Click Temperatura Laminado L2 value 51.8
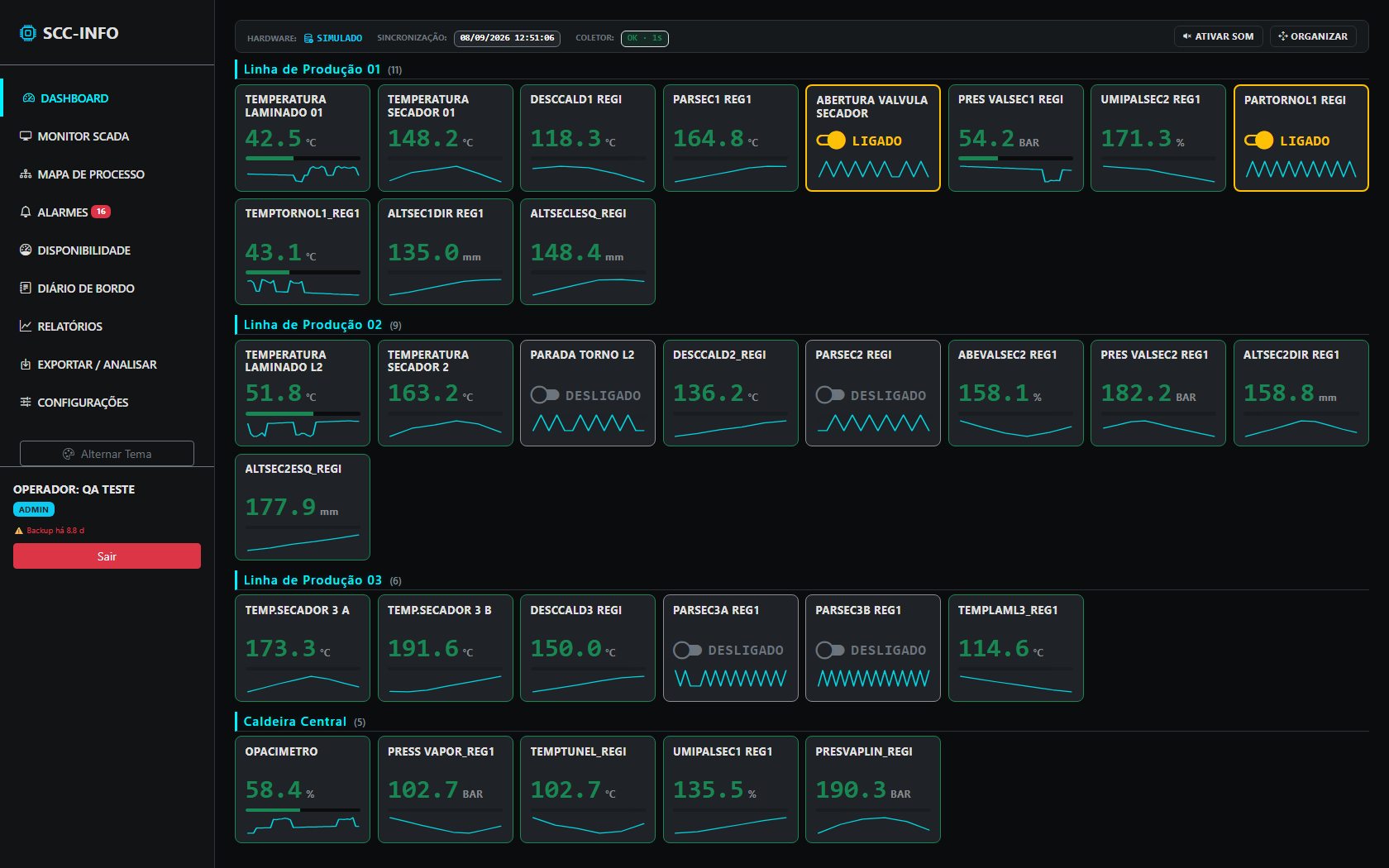Screen dimensions: 1389x868 (x=274, y=393)
